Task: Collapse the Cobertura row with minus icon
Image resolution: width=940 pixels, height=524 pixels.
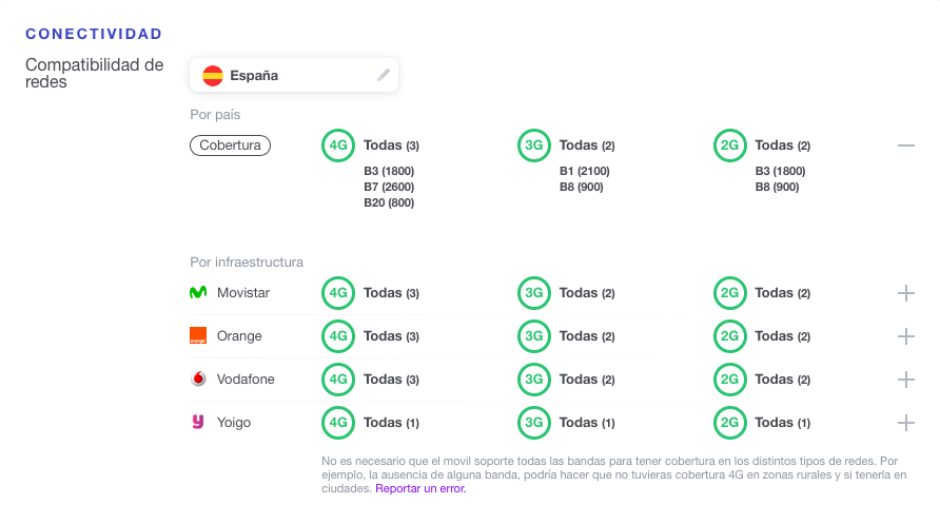Action: pos(906,145)
